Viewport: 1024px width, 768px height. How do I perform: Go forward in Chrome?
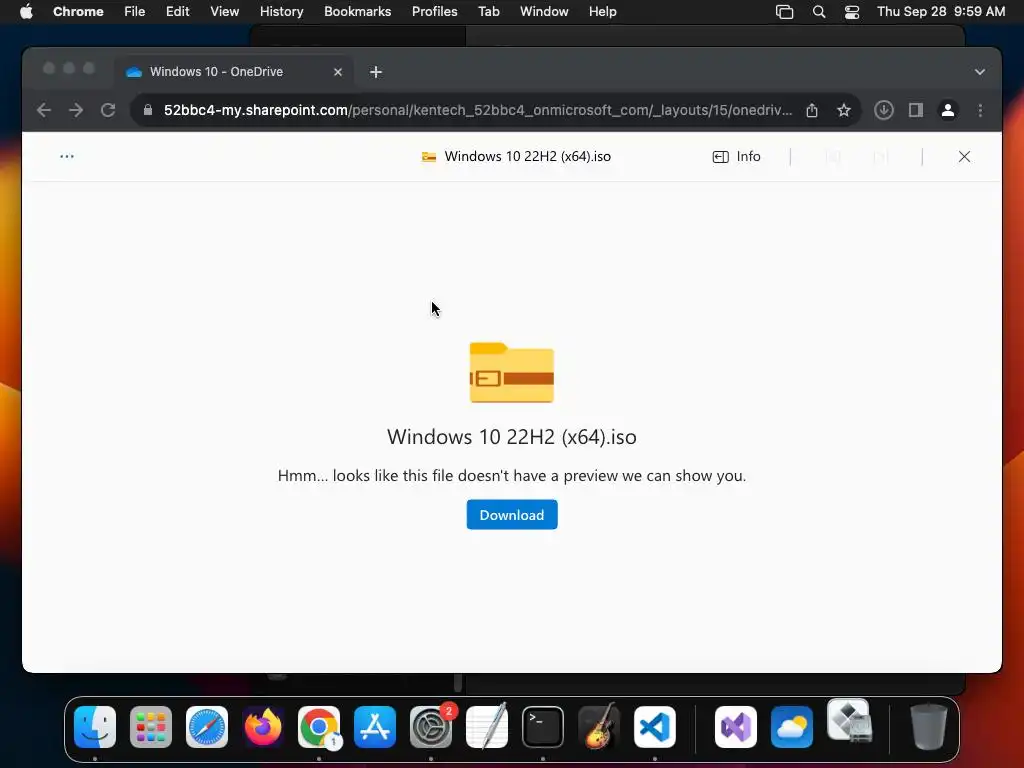(76, 110)
